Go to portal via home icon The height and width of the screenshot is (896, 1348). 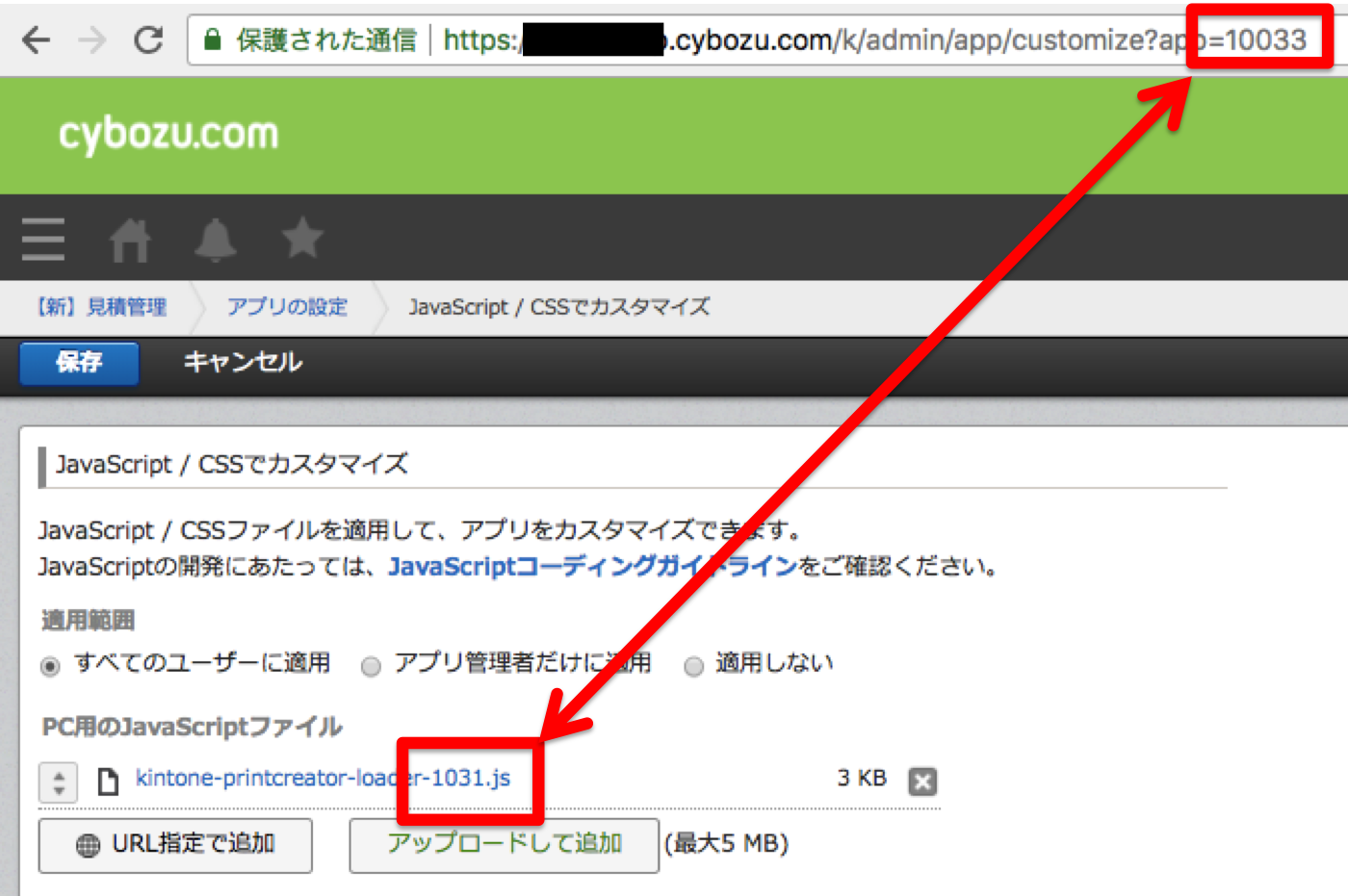130,240
